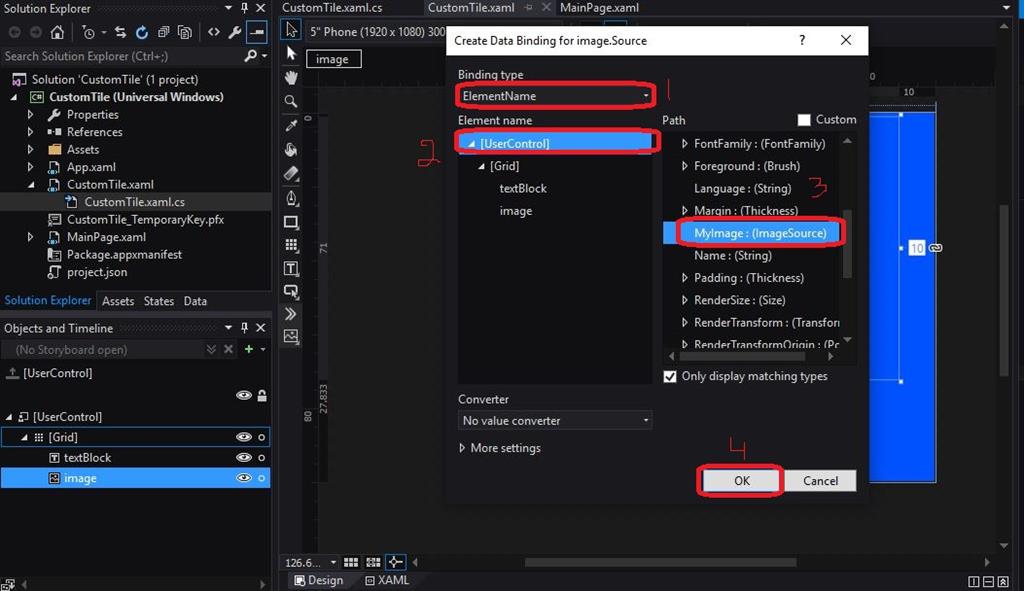The image size is (1024, 591).
Task: Click the Home icon in Solution Explorer
Action: (x=57, y=32)
